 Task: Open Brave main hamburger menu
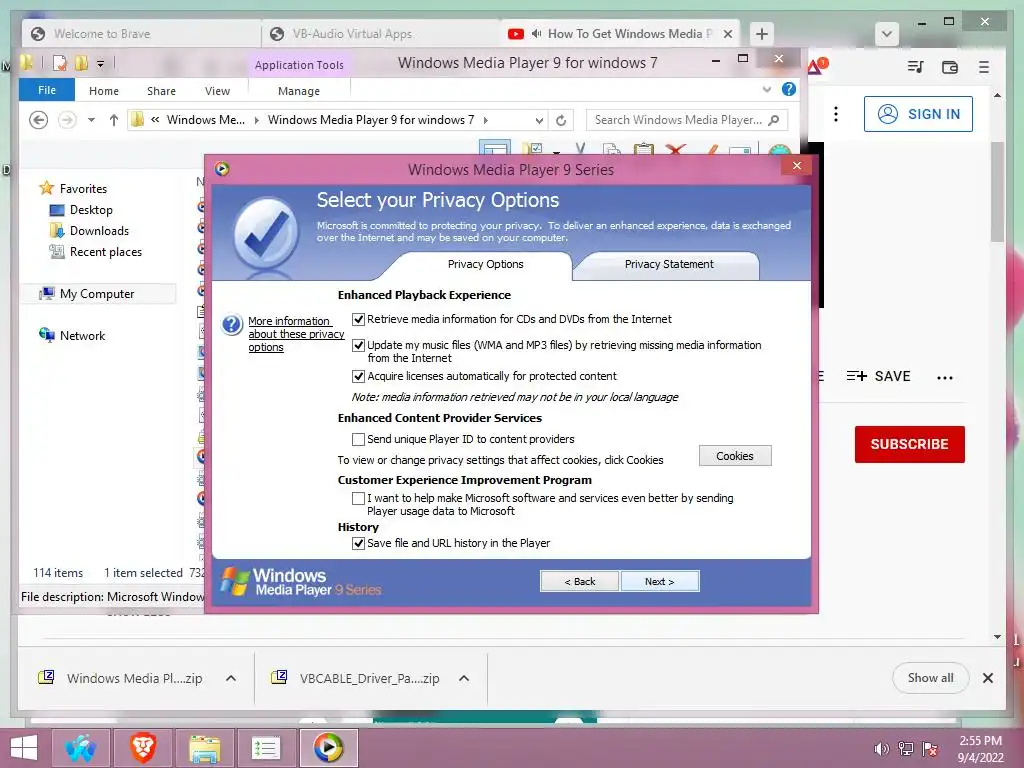point(984,67)
